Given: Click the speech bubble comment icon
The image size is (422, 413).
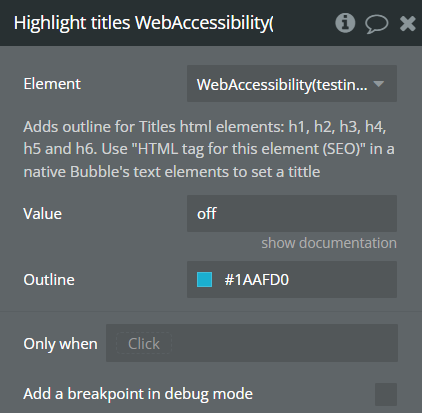Looking at the screenshot, I should 377,24.
